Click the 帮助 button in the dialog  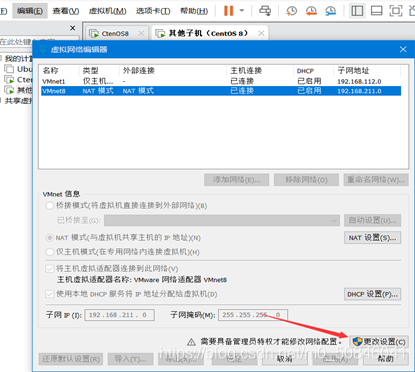(x=386, y=359)
